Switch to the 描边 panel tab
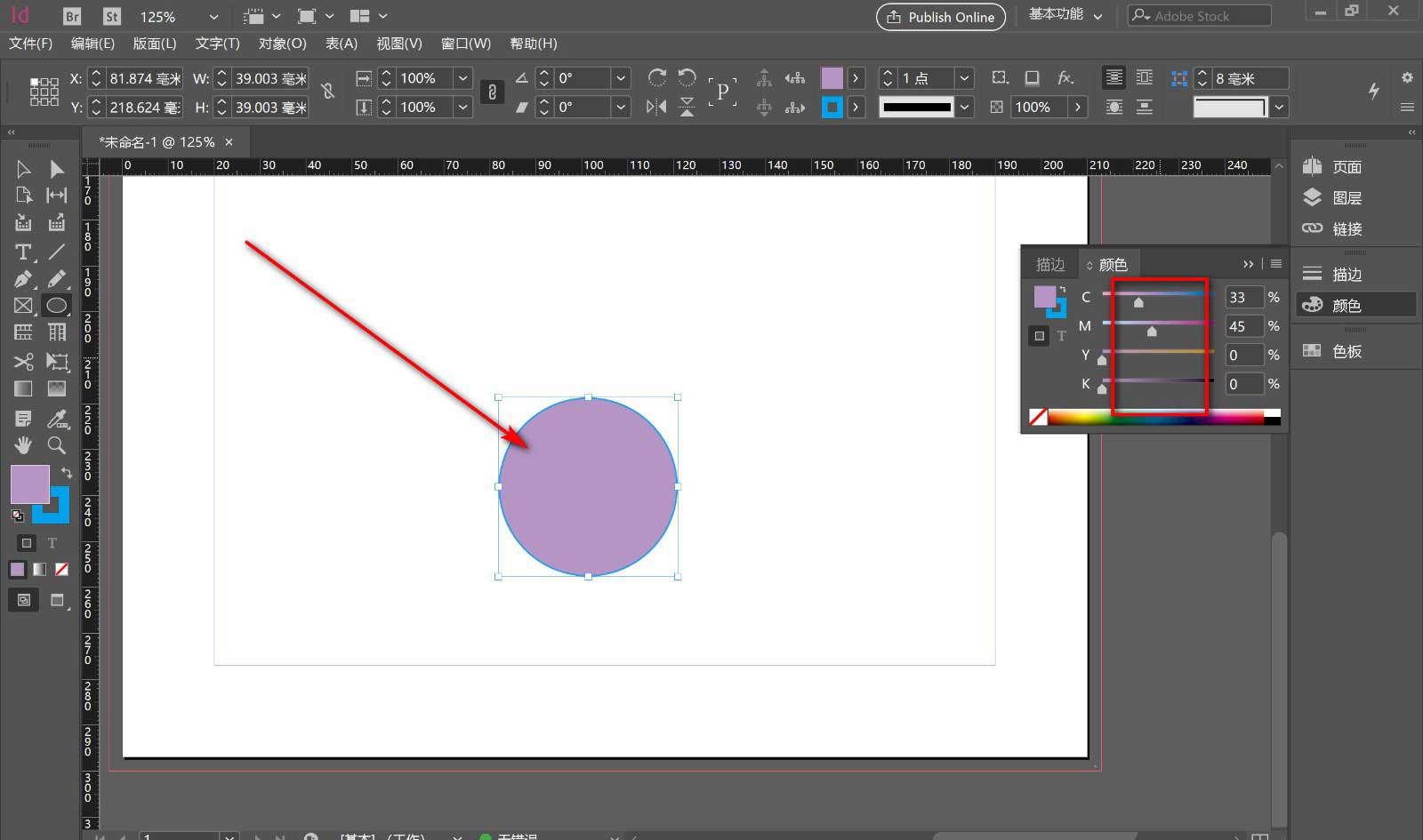The height and width of the screenshot is (840, 1423). click(1049, 264)
